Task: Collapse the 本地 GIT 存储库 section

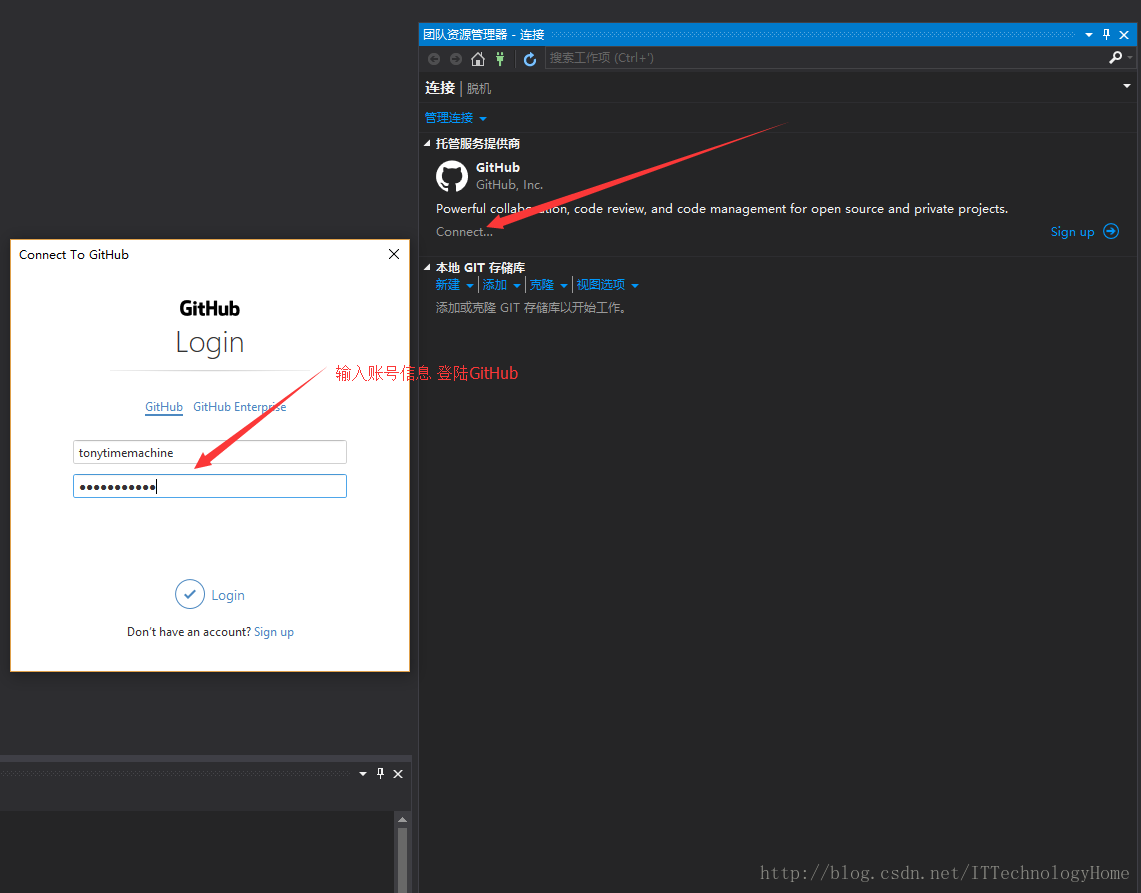Action: click(x=428, y=267)
